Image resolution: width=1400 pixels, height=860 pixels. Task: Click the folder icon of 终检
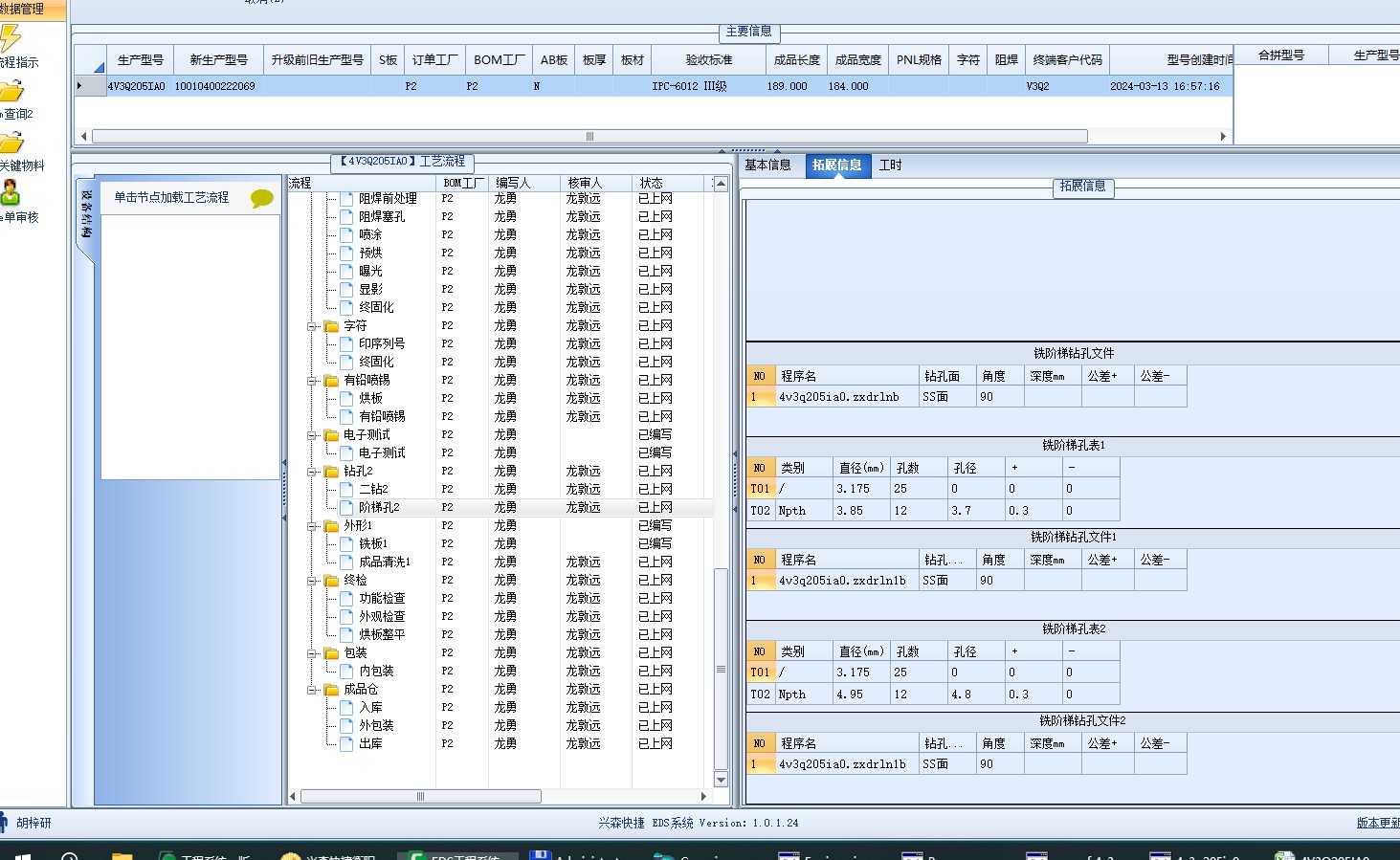click(x=332, y=581)
